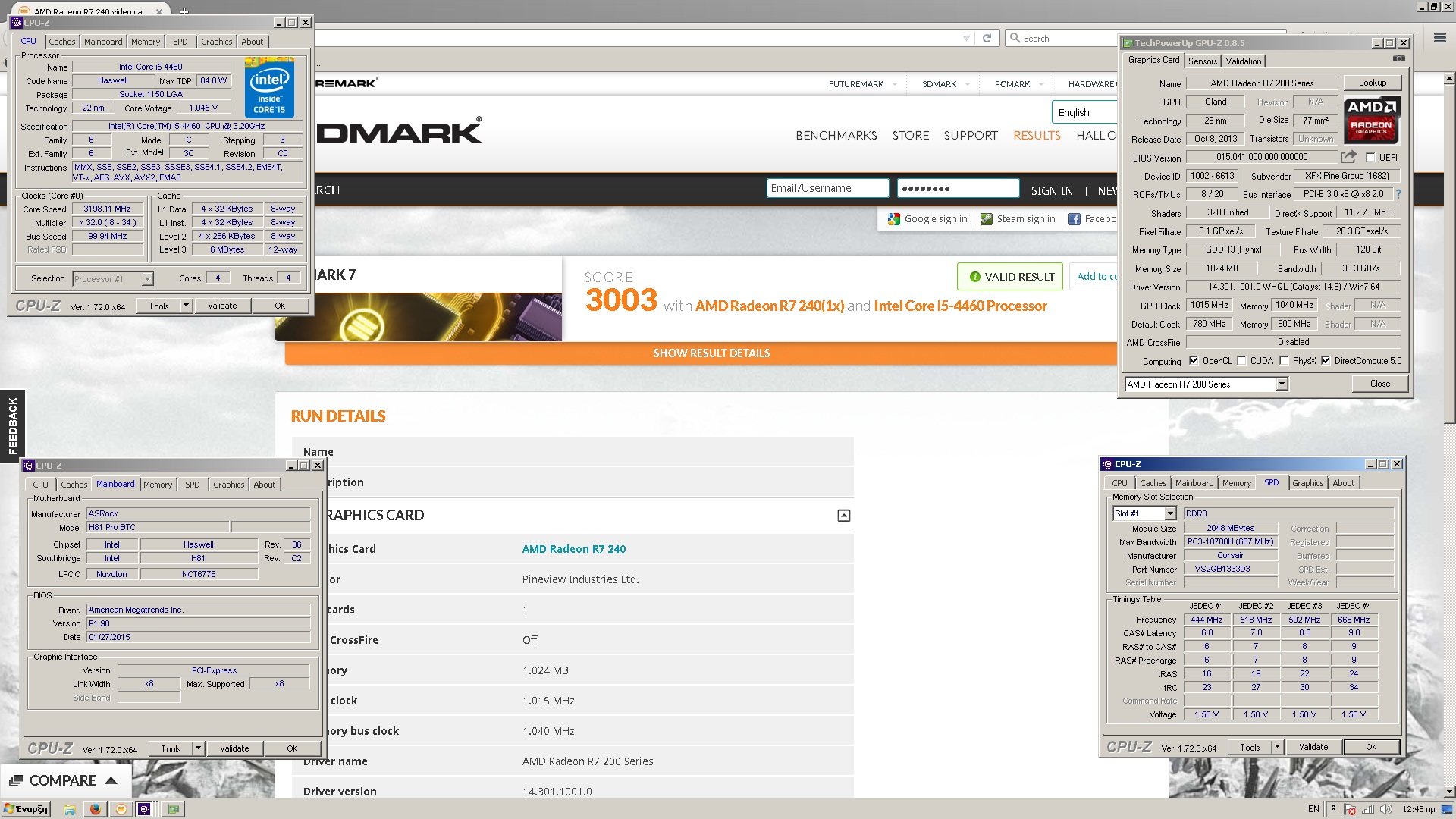Switch to Graphics tab in Mainboard CPU-Z window
Image resolution: width=1456 pixels, height=819 pixels.
point(229,485)
